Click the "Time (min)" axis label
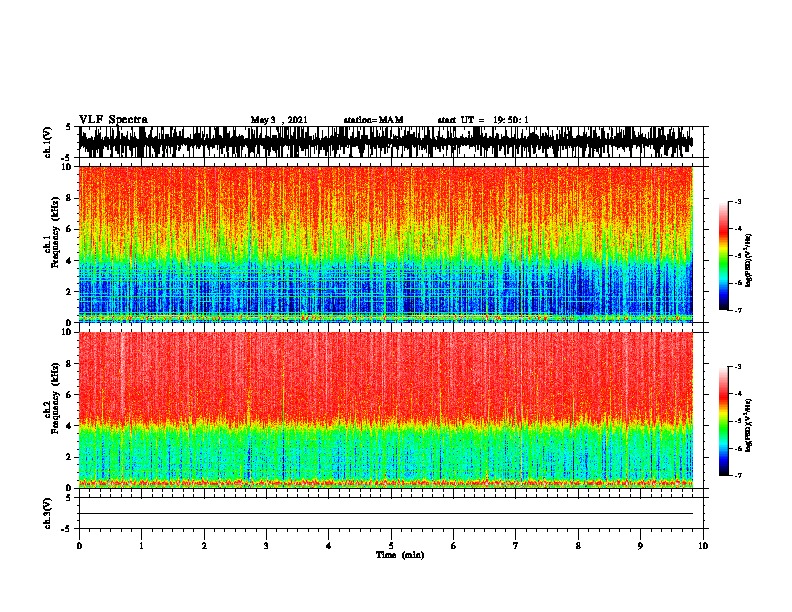Image resolution: width=792 pixels, height=612 pixels. (400, 555)
